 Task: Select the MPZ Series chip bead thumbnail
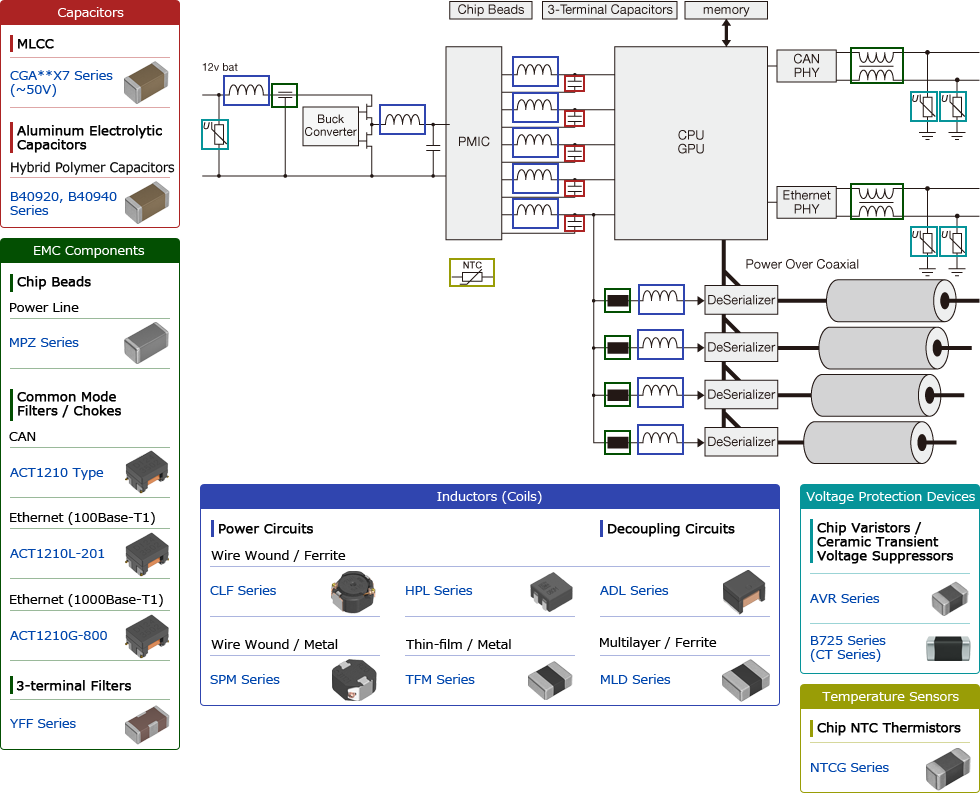[x=146, y=341]
